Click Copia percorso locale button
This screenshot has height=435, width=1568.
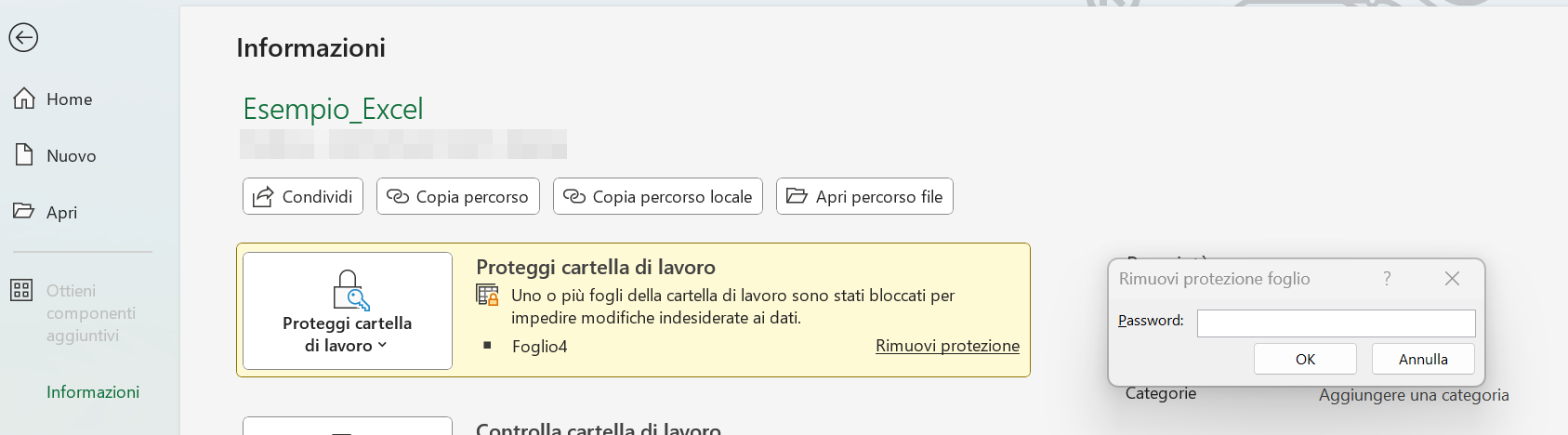(658, 196)
